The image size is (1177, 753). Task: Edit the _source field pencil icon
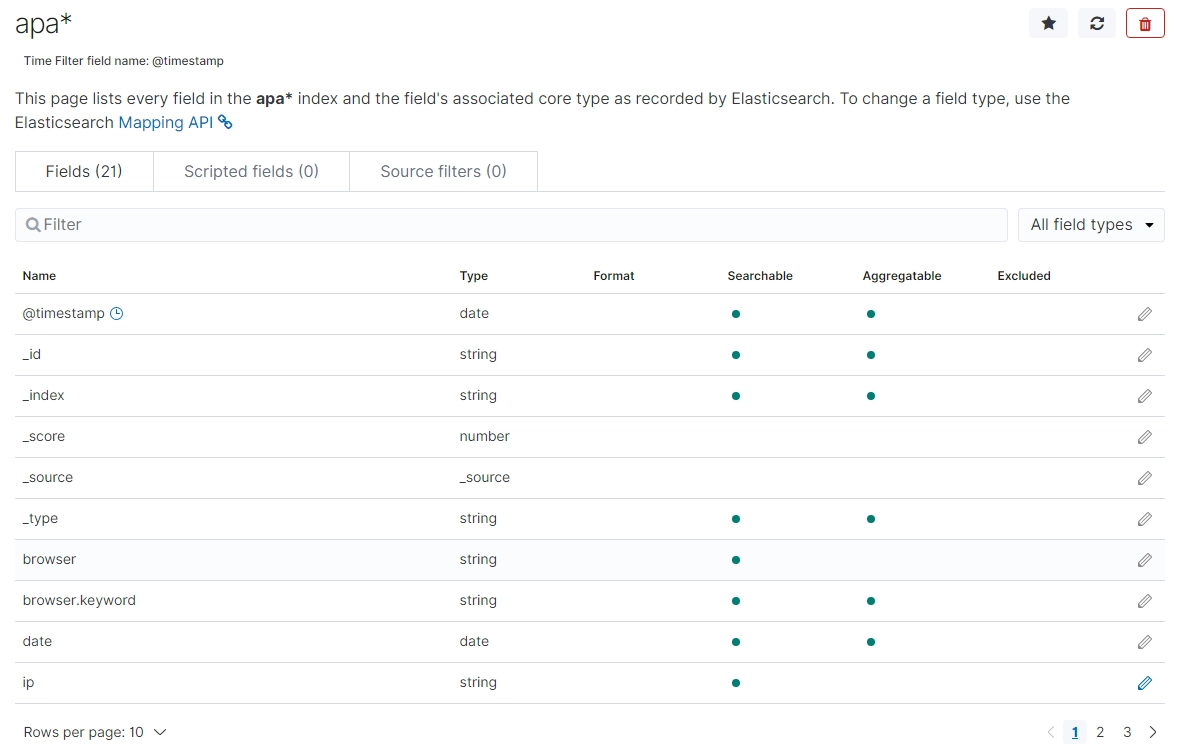1144,478
